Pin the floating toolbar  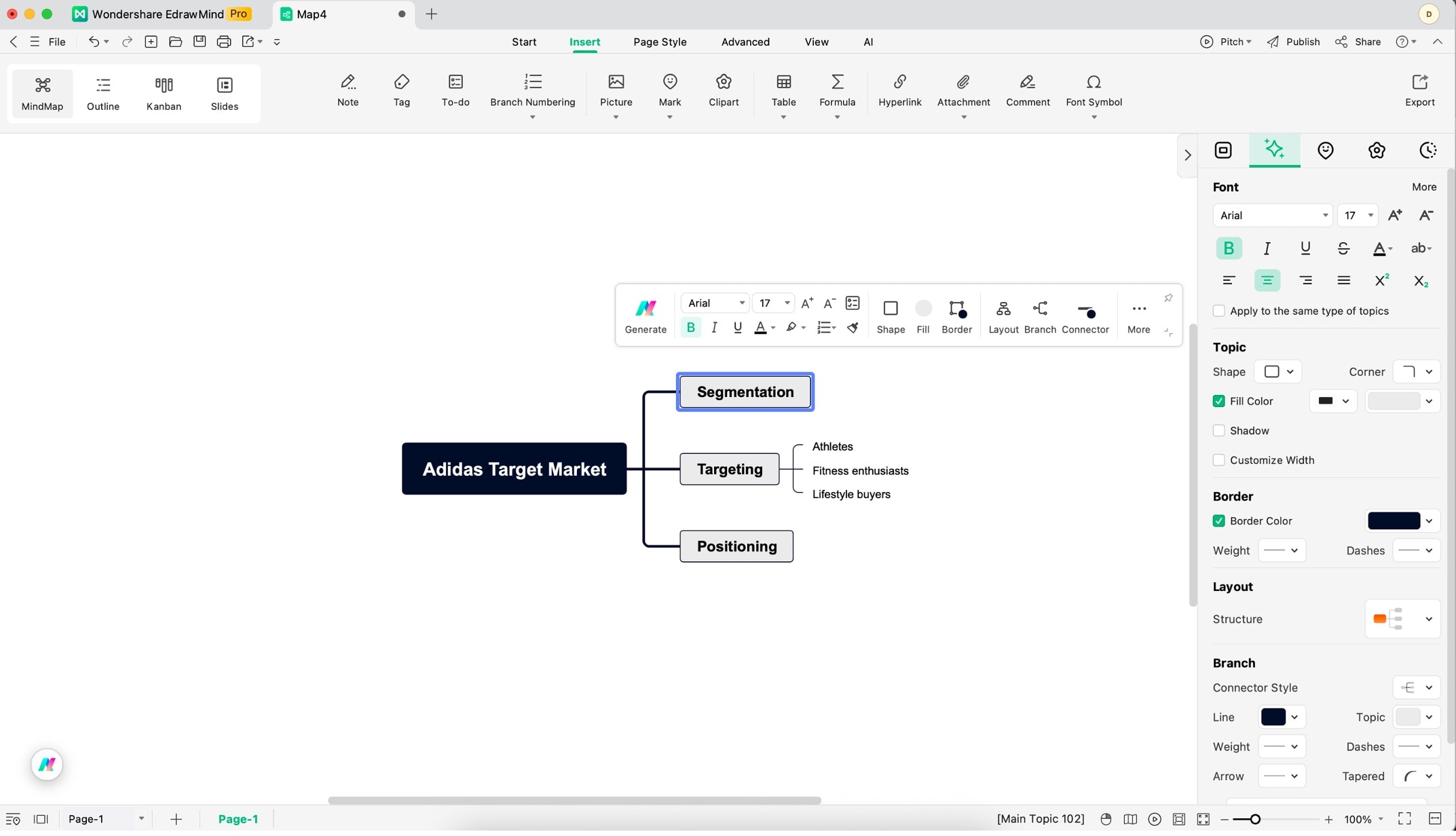click(1168, 298)
